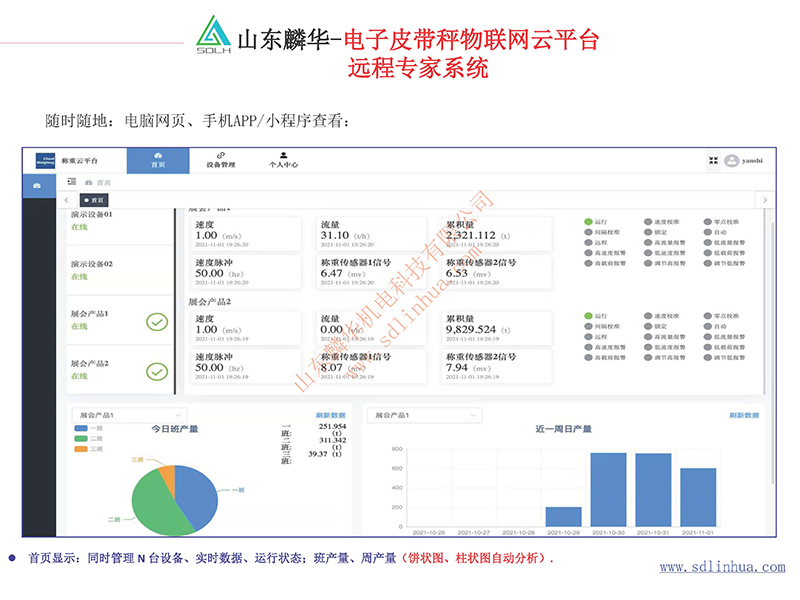800x600 pixels.
Task: Toggle the checkmark on 展会产品2 device row
Action: coord(157,371)
